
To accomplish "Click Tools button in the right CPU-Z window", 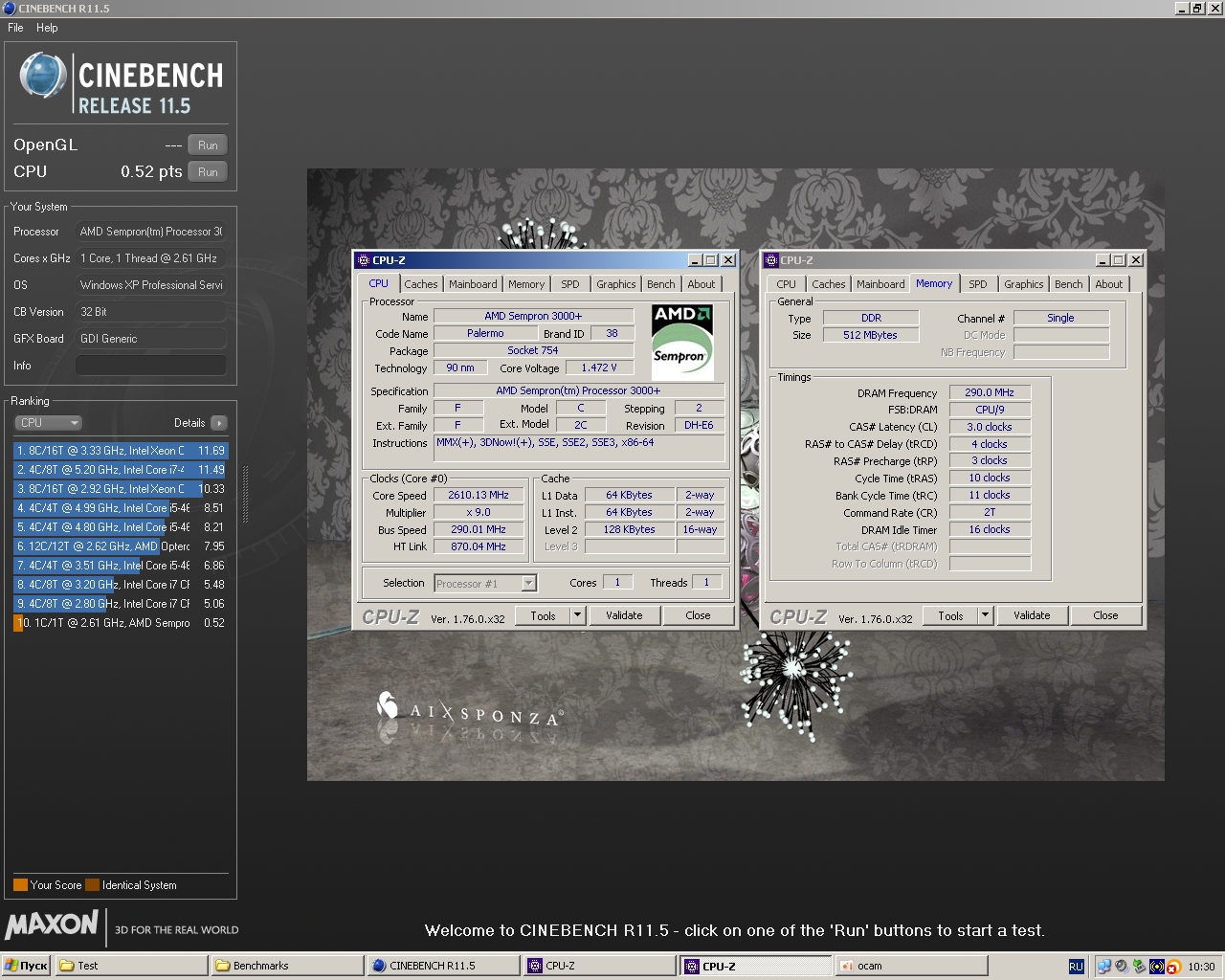I will pos(950,615).
